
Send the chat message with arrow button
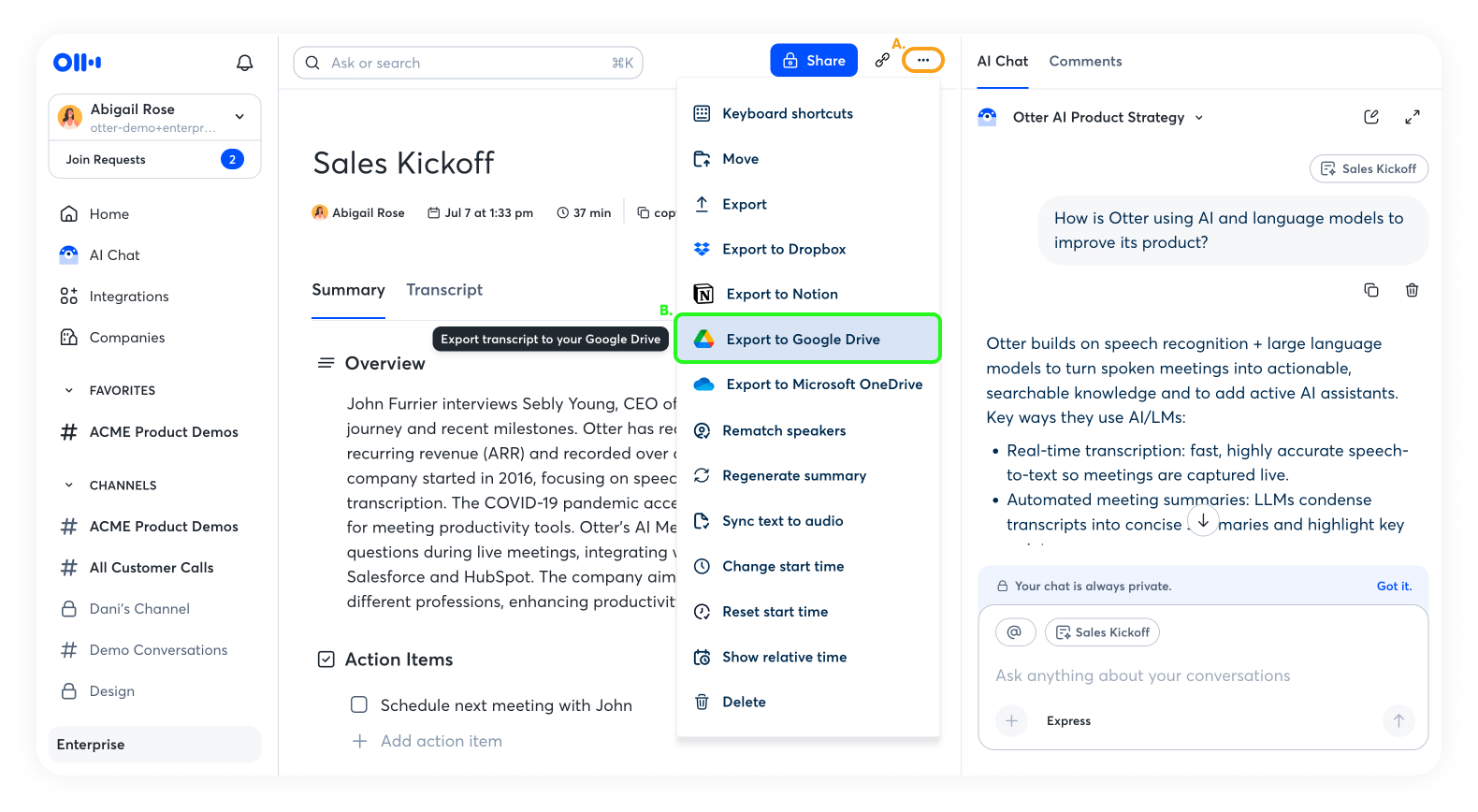tap(1398, 720)
